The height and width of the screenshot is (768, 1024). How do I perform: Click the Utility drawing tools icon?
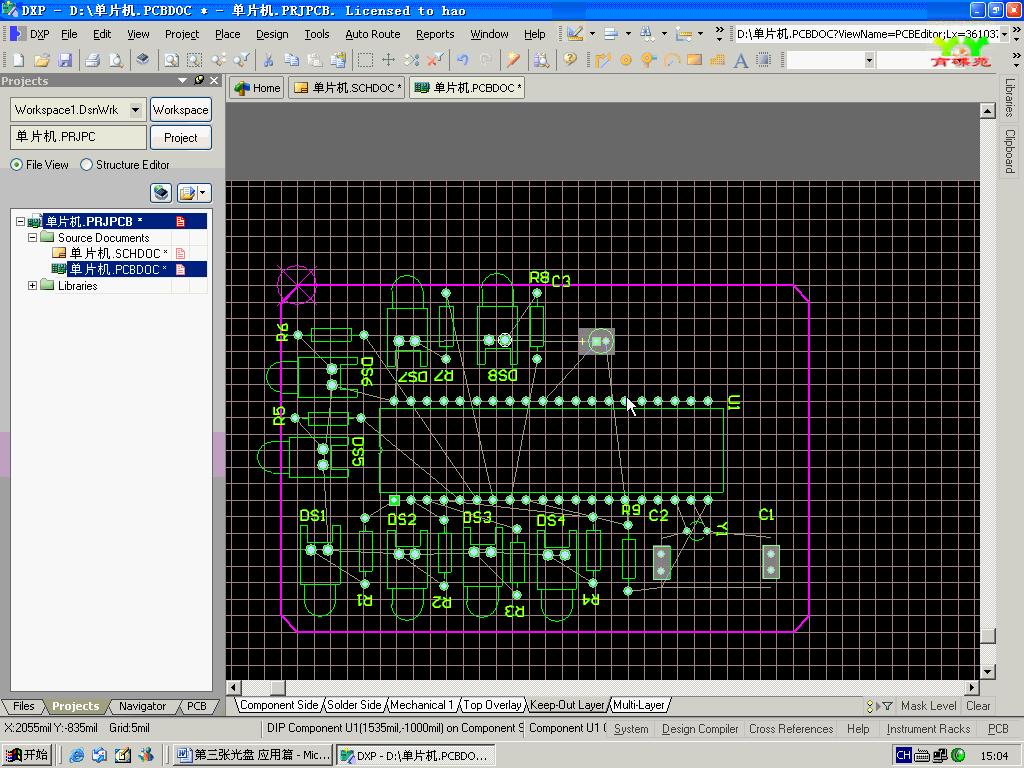coord(575,33)
